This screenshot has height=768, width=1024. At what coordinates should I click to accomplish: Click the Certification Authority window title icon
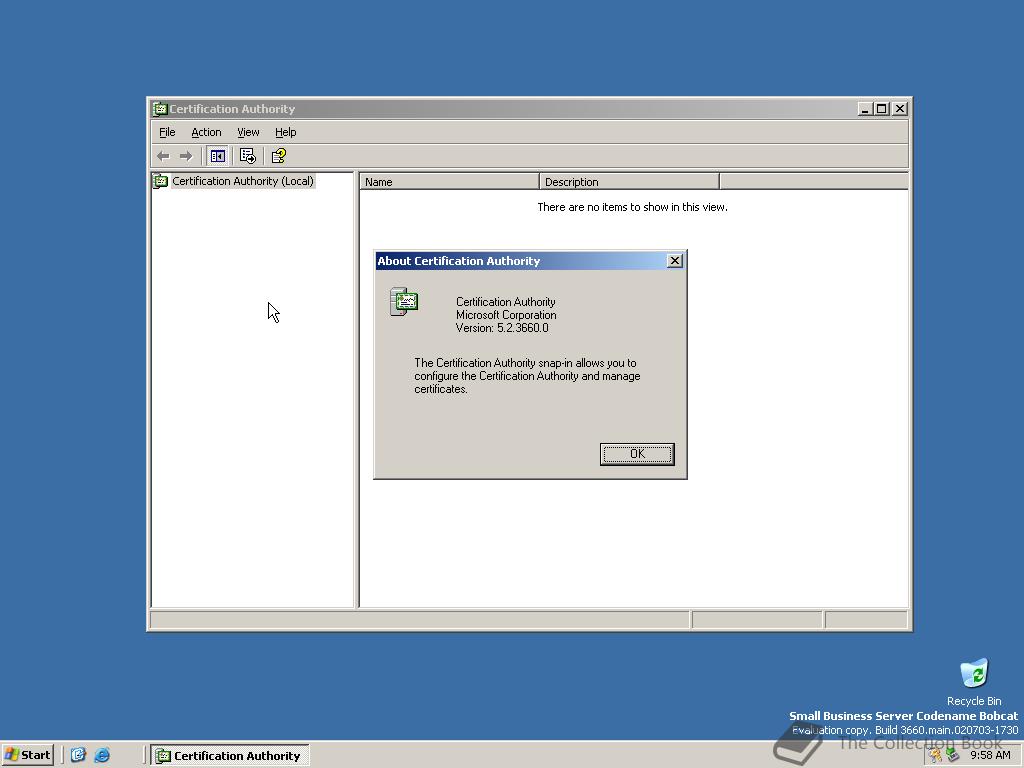(x=159, y=109)
